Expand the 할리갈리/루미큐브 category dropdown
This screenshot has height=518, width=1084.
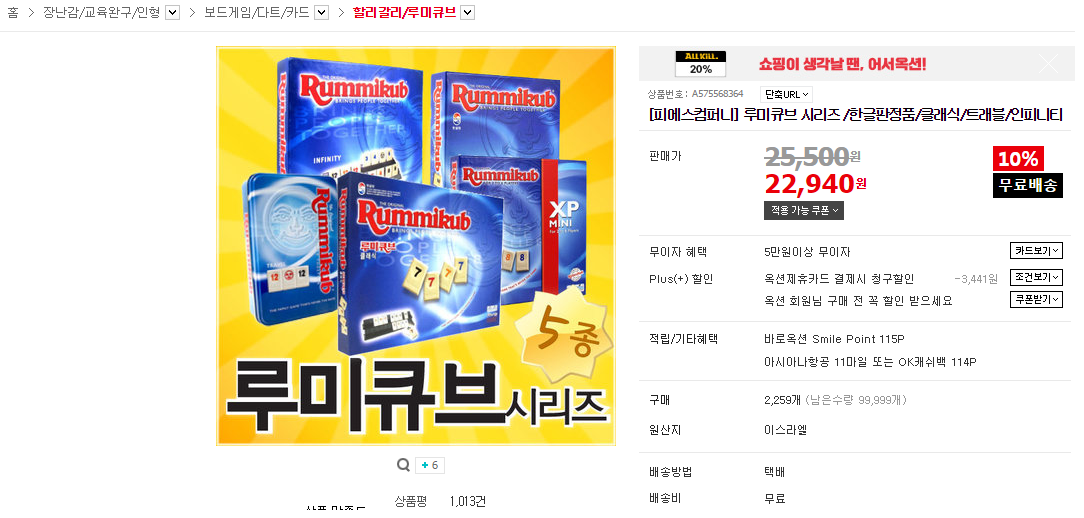click(467, 12)
